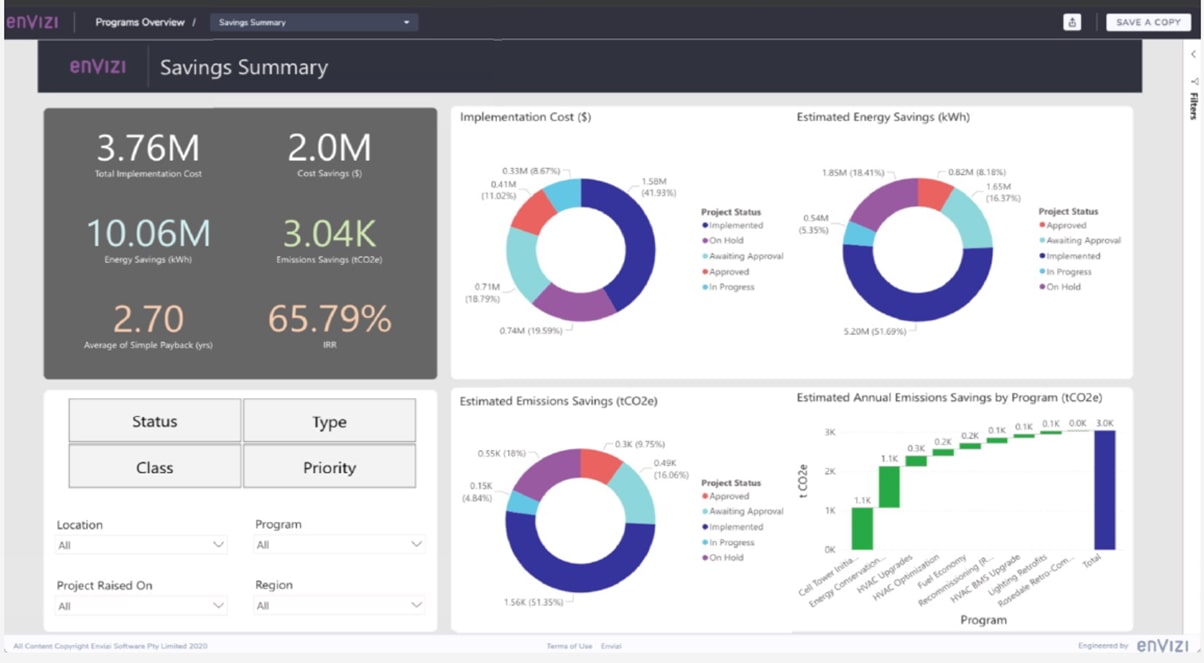Select the Status view tab
The height and width of the screenshot is (663, 1204).
click(155, 421)
